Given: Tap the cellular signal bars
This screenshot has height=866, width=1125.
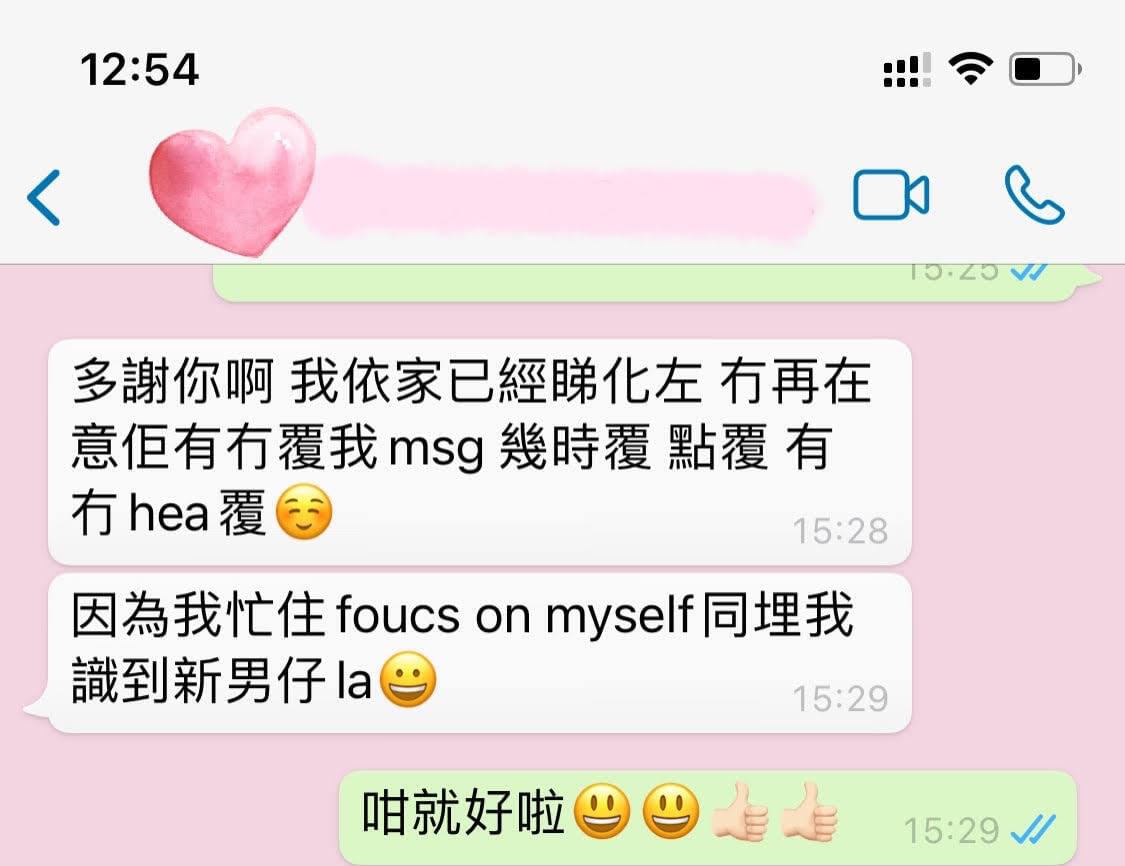Looking at the screenshot, I should (x=907, y=70).
